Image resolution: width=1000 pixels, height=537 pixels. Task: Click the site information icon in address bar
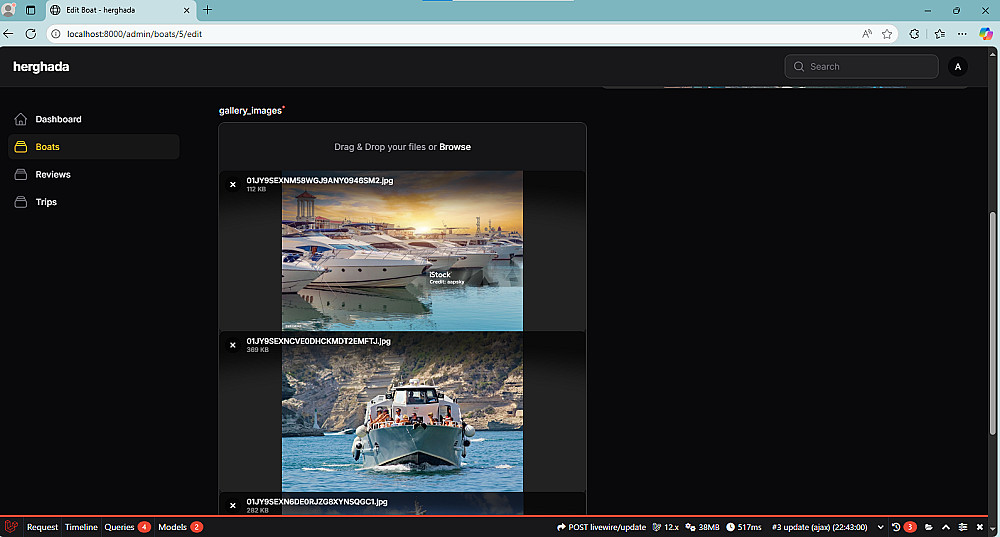point(56,34)
